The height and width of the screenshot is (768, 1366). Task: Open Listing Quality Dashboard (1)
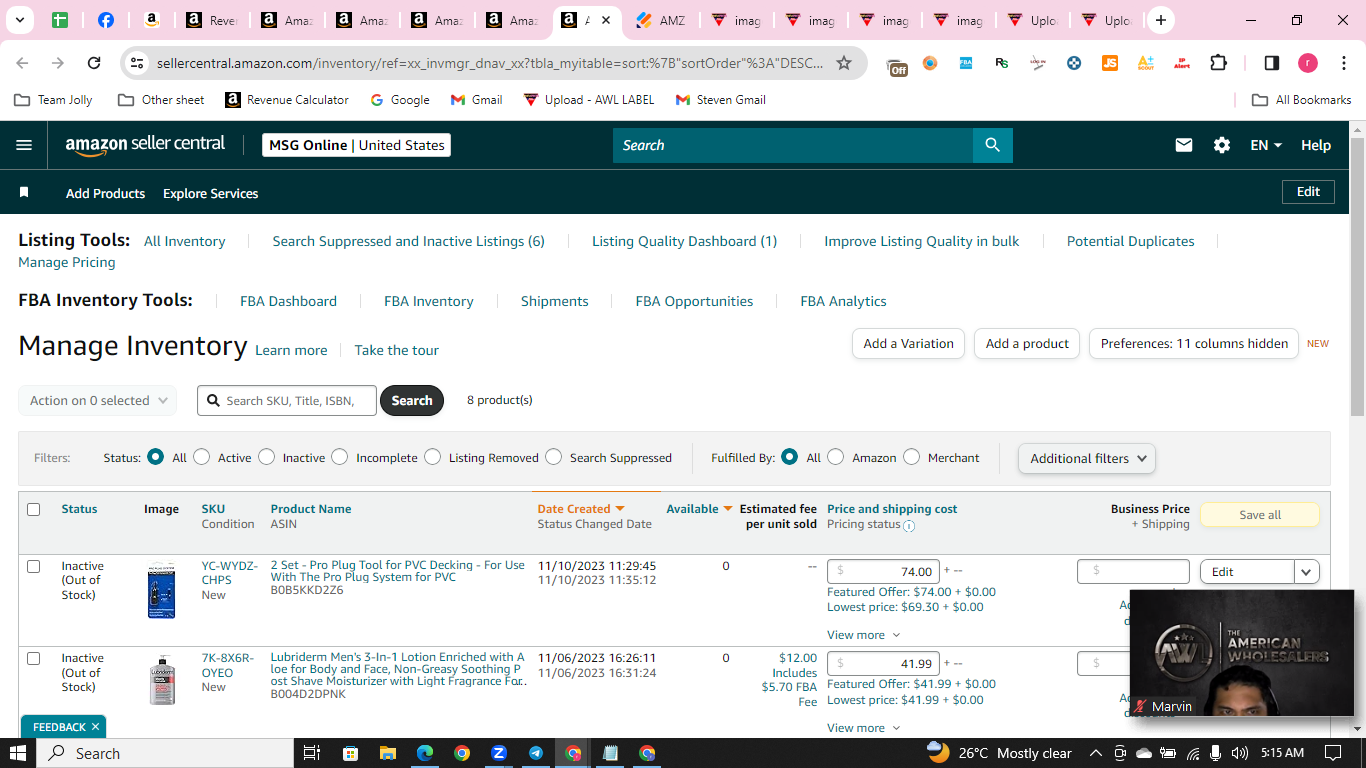[684, 241]
